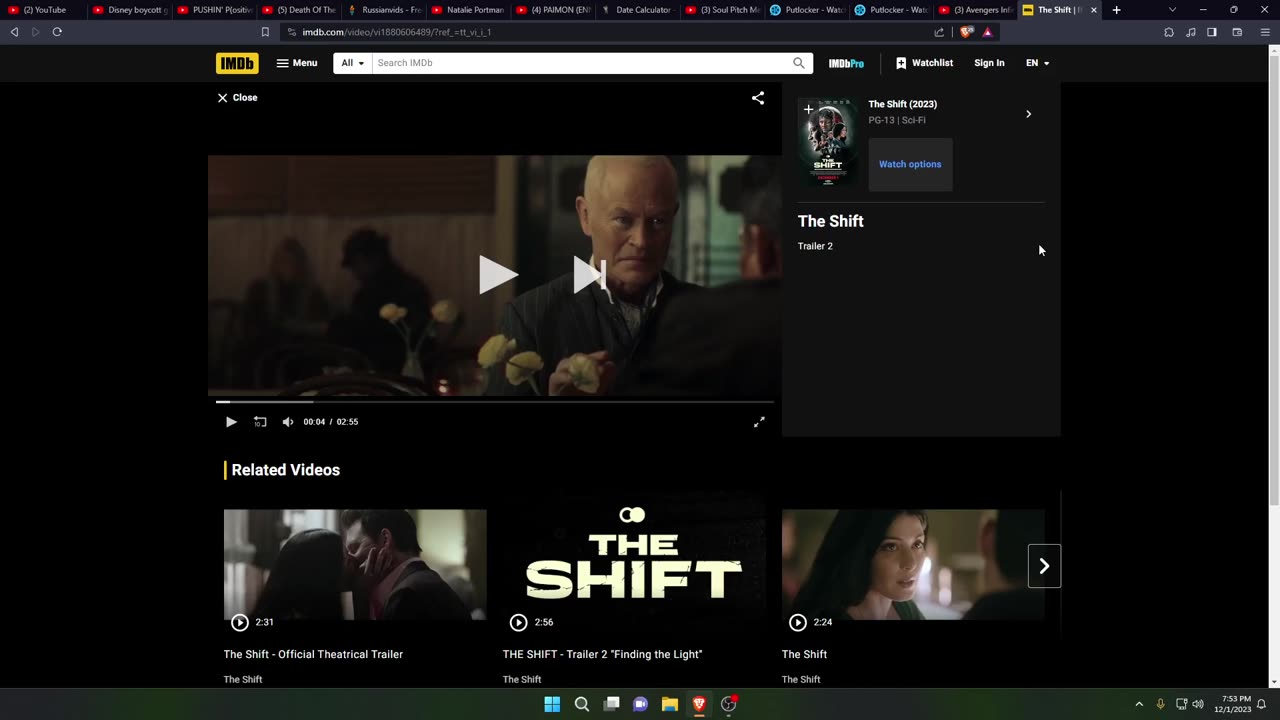Skip to next video with overlay icon
The width and height of the screenshot is (1280, 720).
(x=589, y=275)
